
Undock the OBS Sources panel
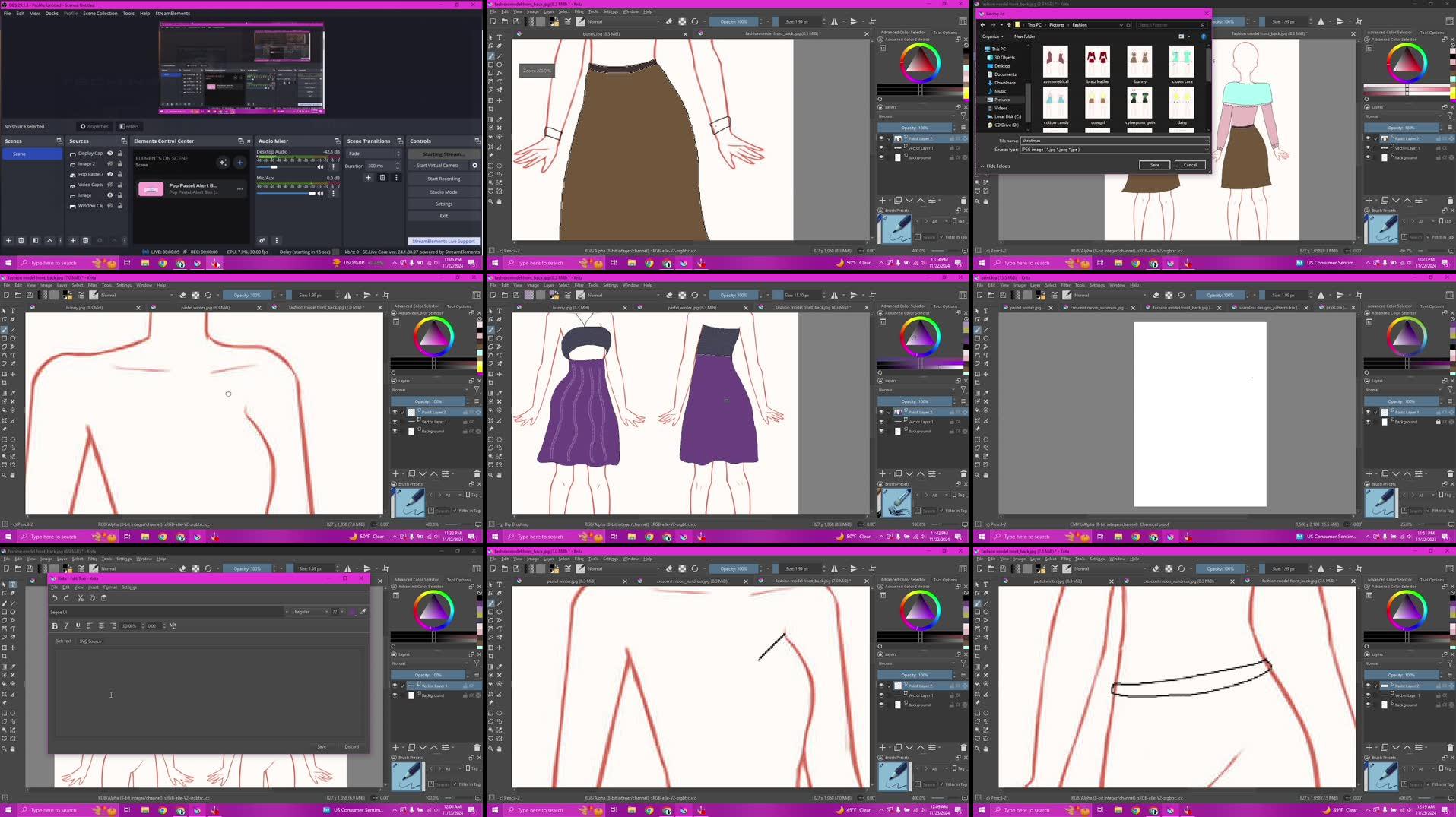(124, 141)
